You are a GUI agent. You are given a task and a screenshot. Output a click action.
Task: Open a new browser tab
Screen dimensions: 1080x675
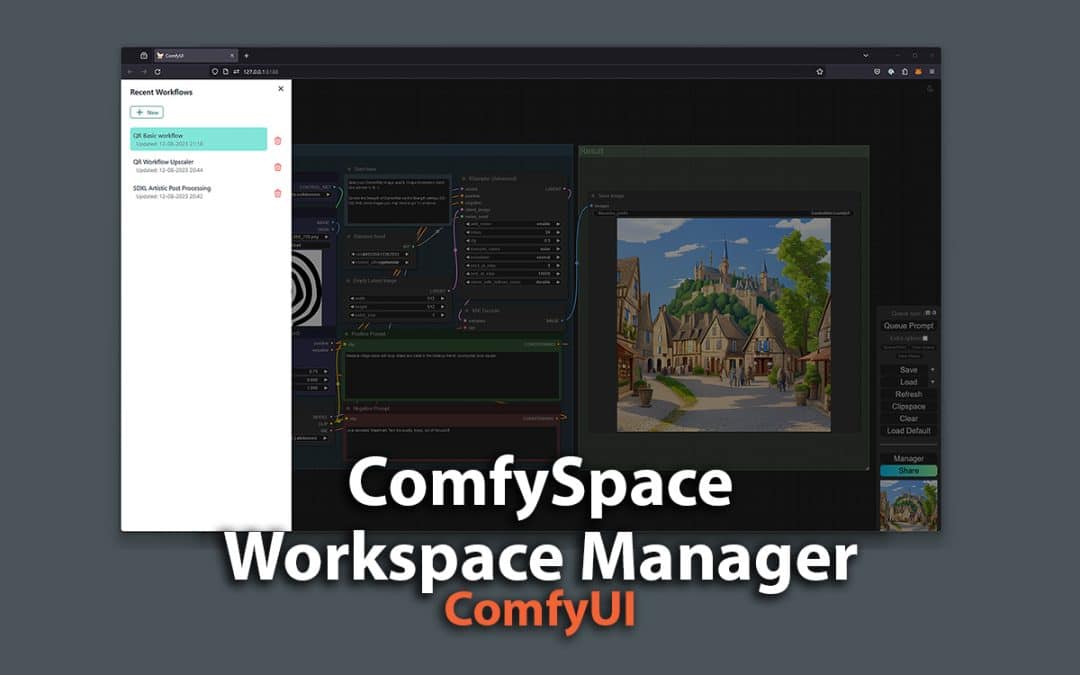[x=247, y=55]
